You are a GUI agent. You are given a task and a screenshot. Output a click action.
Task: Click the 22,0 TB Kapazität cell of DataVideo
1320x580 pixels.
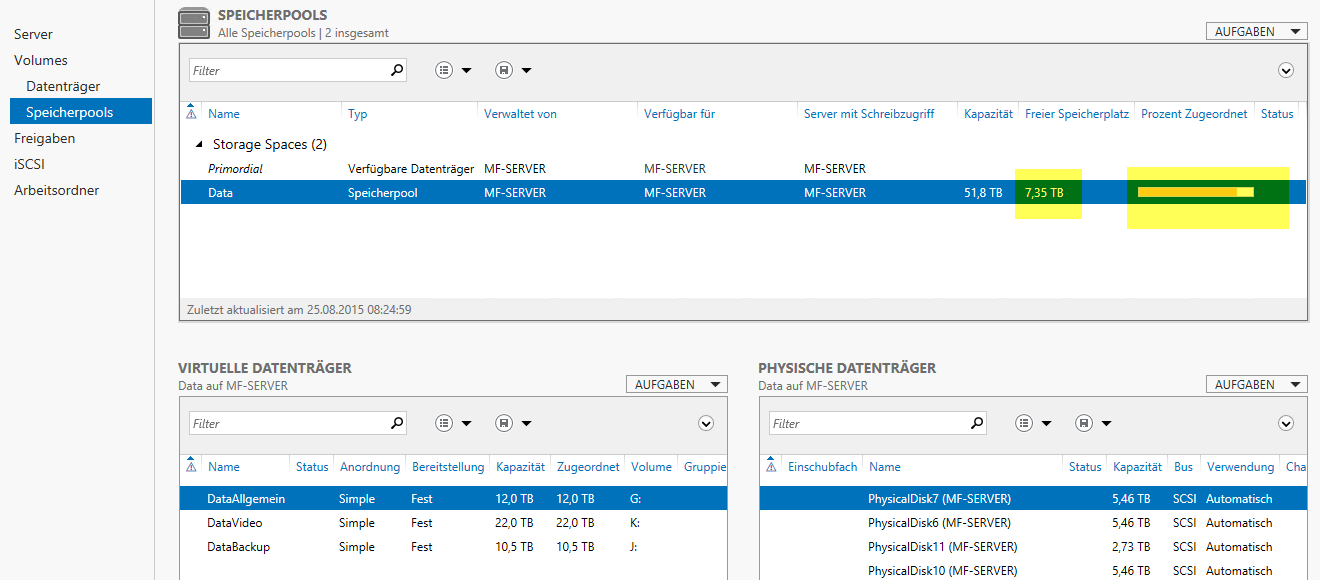(x=514, y=523)
